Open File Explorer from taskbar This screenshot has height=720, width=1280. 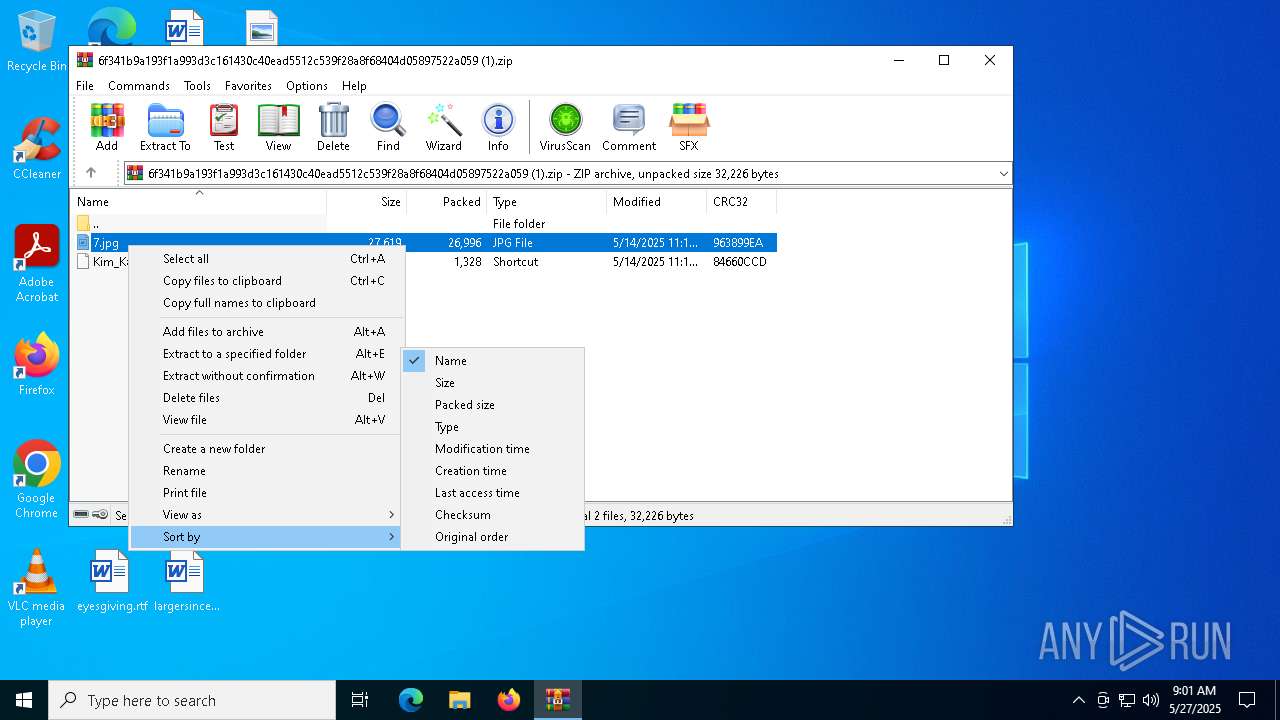459,700
